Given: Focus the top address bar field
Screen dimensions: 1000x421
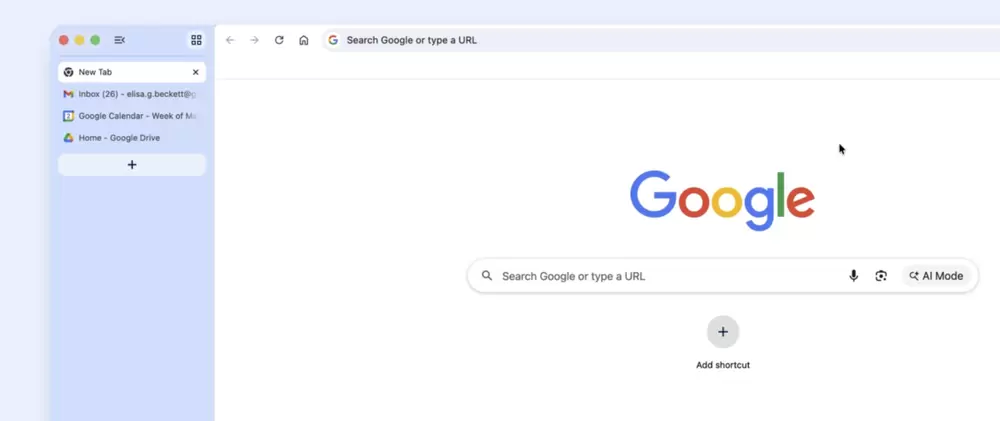Looking at the screenshot, I should point(600,40).
